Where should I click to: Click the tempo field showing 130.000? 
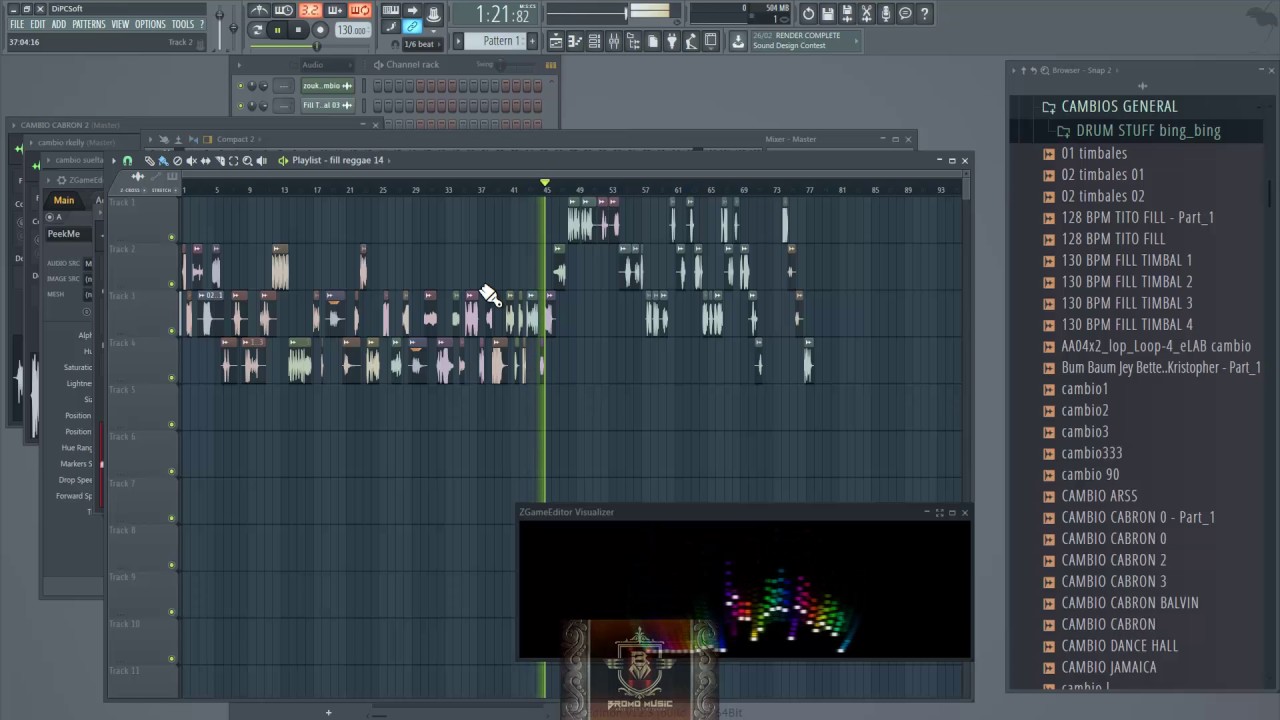click(352, 30)
